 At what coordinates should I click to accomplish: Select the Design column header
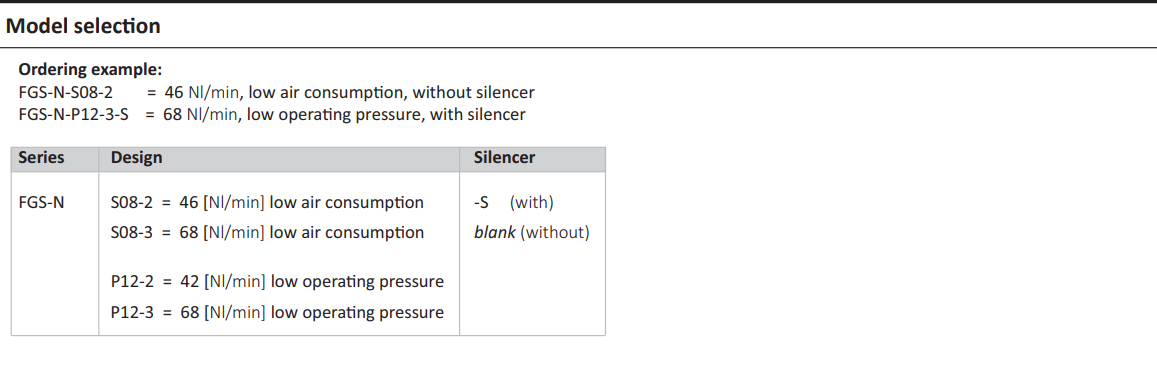[x=137, y=158]
